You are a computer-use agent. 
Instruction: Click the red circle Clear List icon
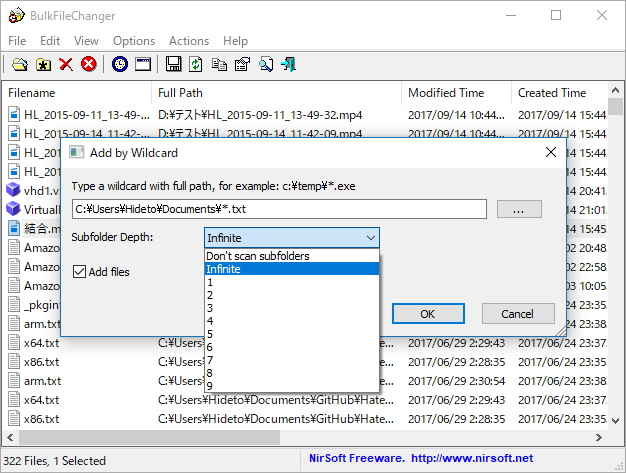[89, 64]
